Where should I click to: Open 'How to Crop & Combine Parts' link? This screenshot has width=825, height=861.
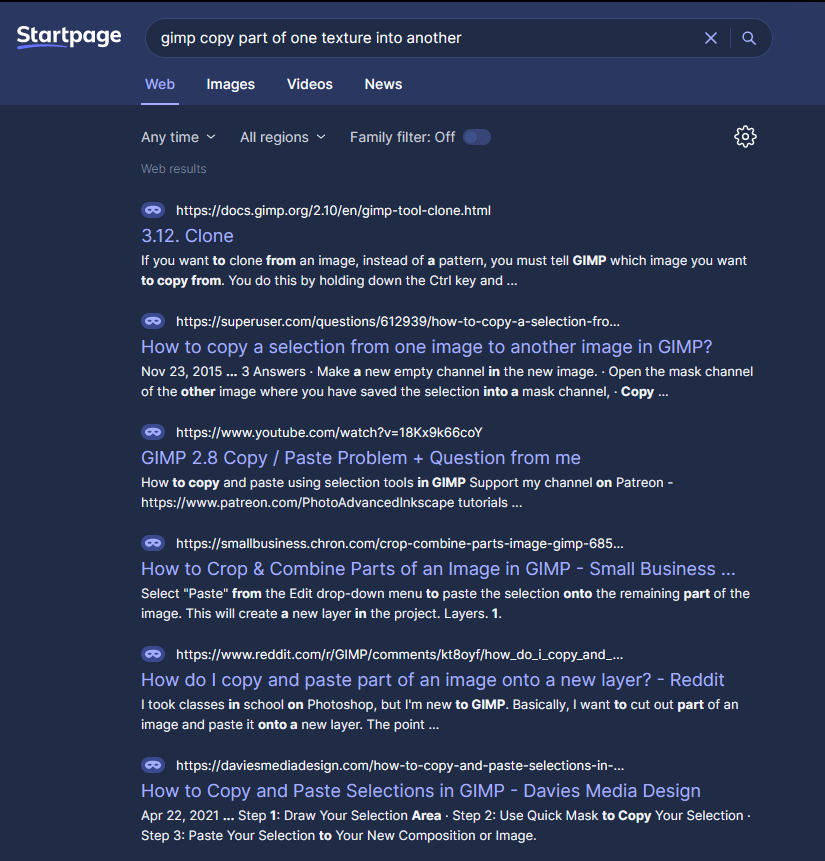[x=438, y=568]
